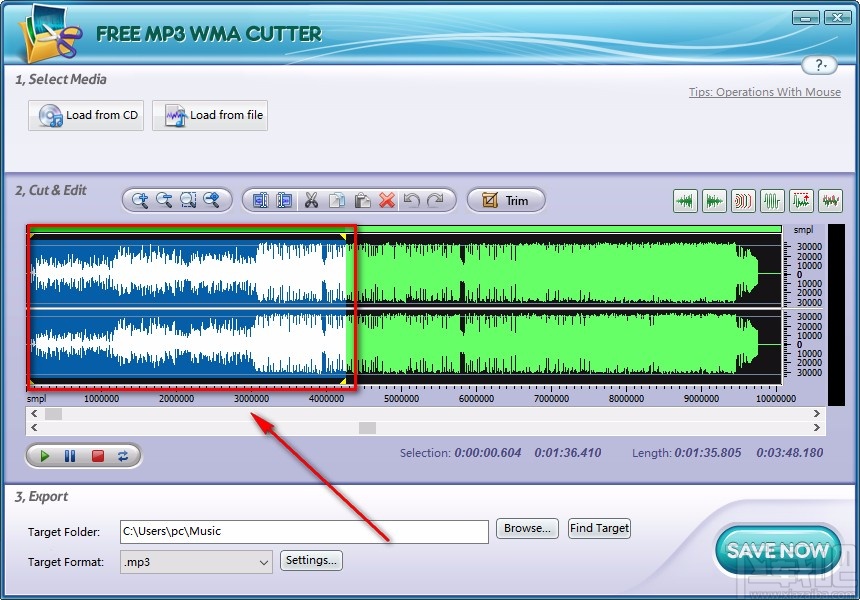Screen dimensions: 860x600
Task: Click the zoom in magnifier icon
Action: (x=140, y=200)
